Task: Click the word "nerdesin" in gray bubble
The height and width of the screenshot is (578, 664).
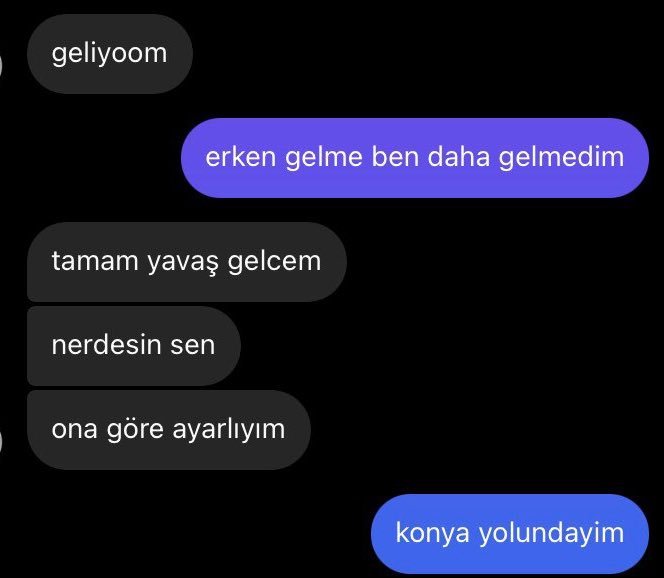Action: (x=106, y=345)
